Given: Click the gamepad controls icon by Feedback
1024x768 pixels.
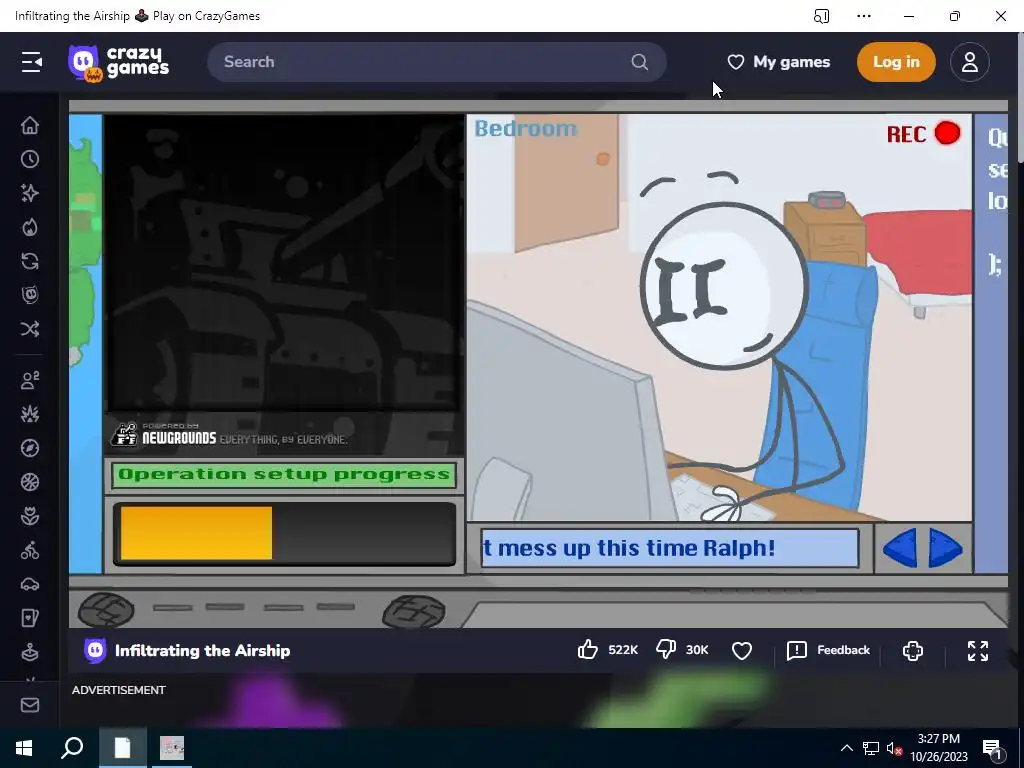Looking at the screenshot, I should click(x=912, y=650).
